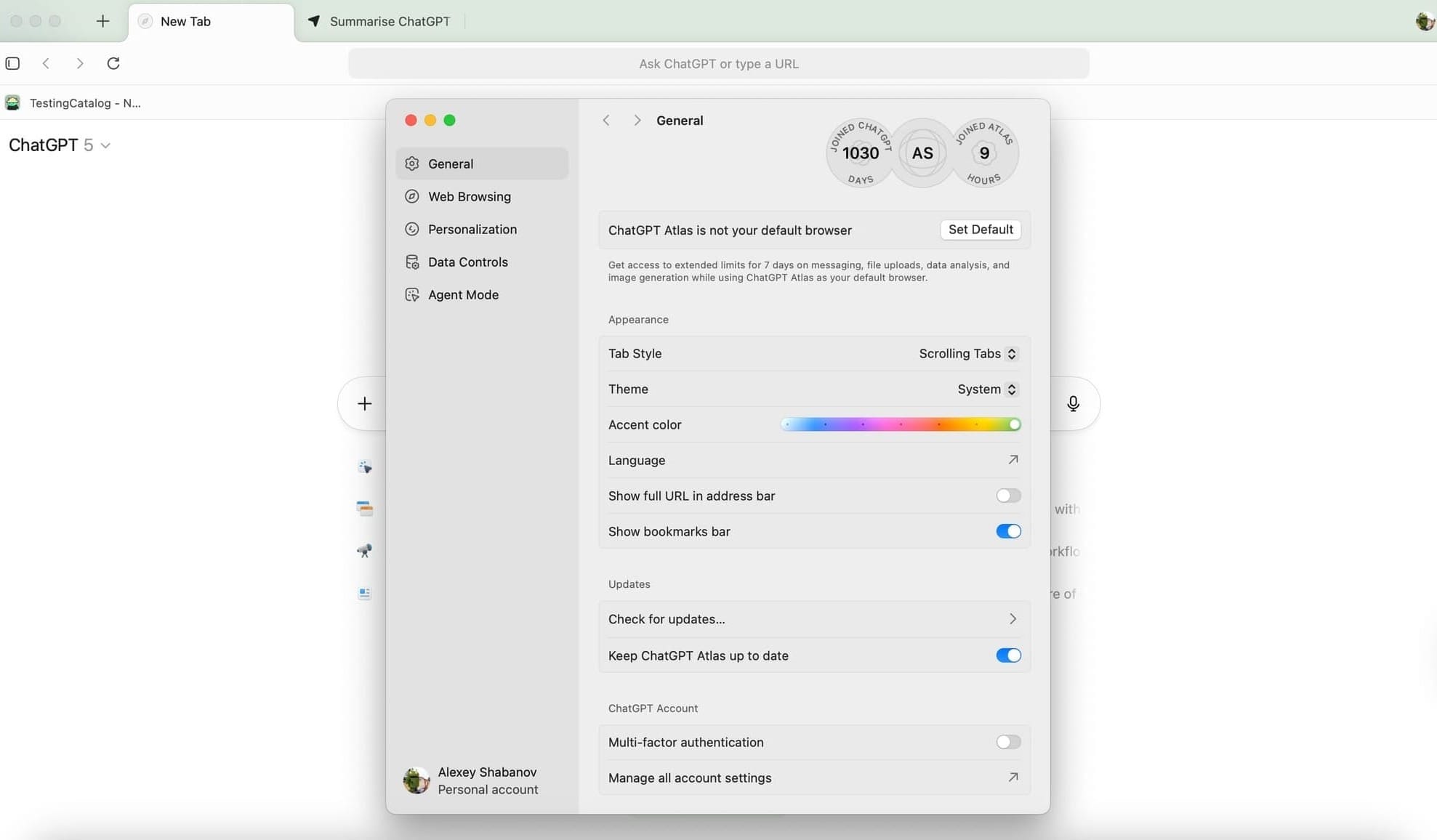
Task: Open the Web Browsing settings section
Action: click(469, 196)
